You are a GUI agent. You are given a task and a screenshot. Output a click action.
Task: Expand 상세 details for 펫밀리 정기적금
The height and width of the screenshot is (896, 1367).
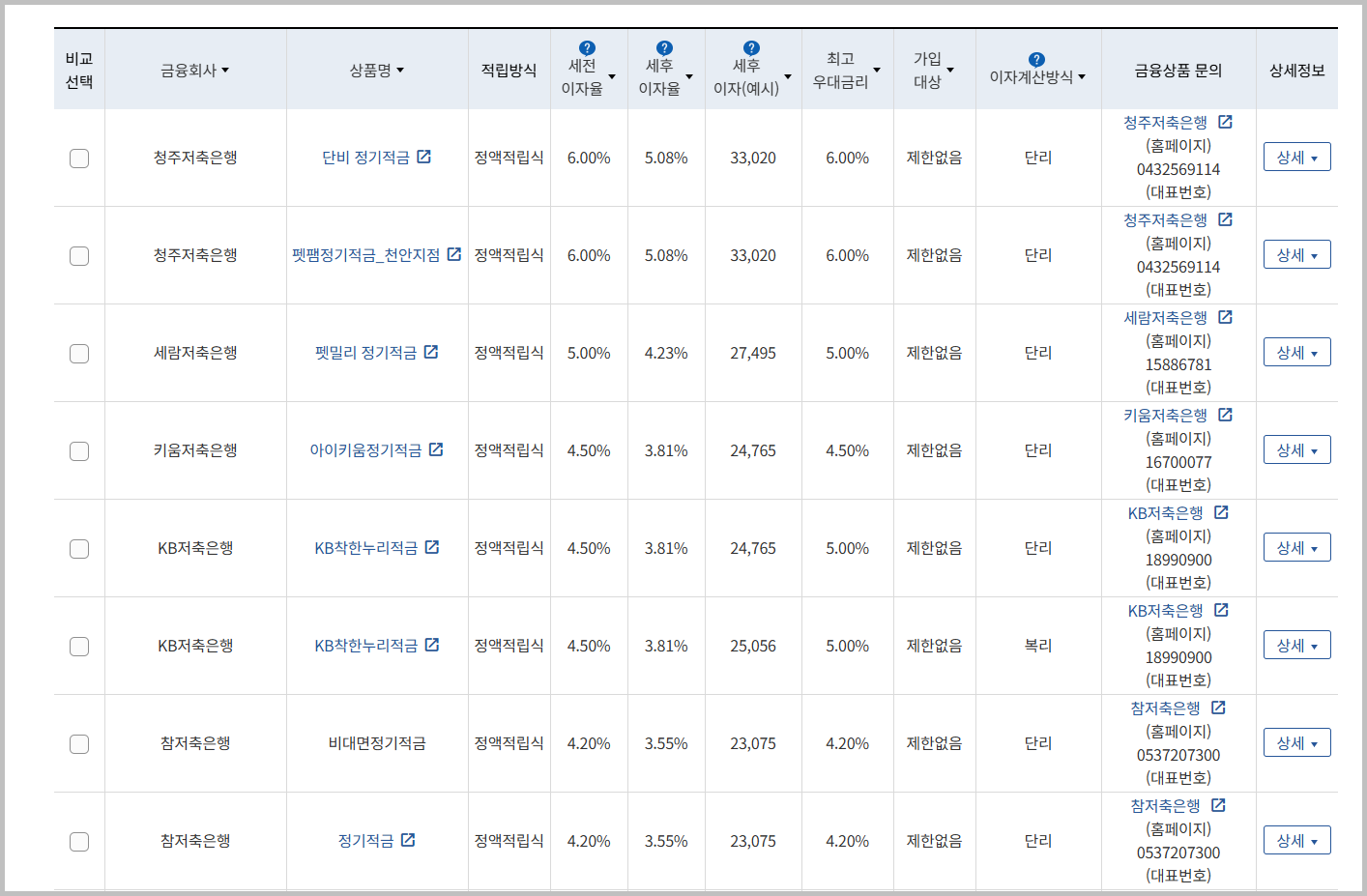[1296, 352]
